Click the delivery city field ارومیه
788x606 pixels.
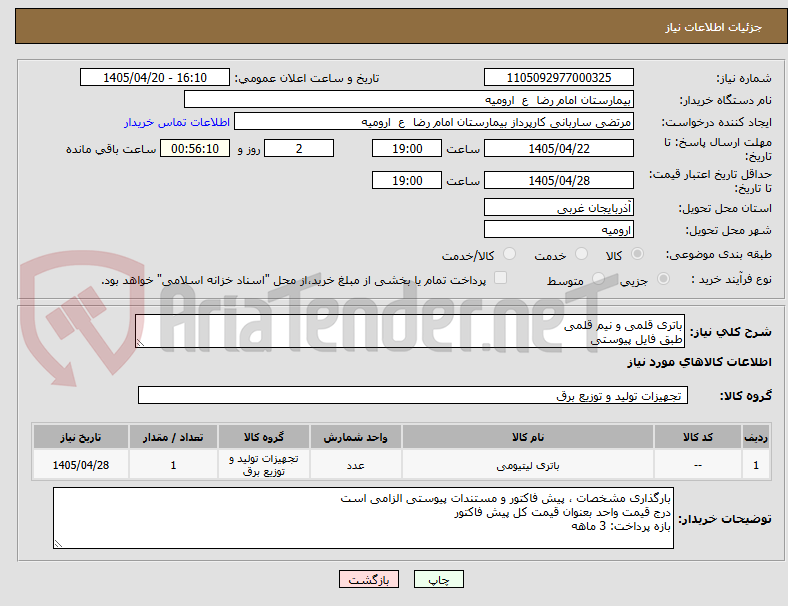point(559,229)
